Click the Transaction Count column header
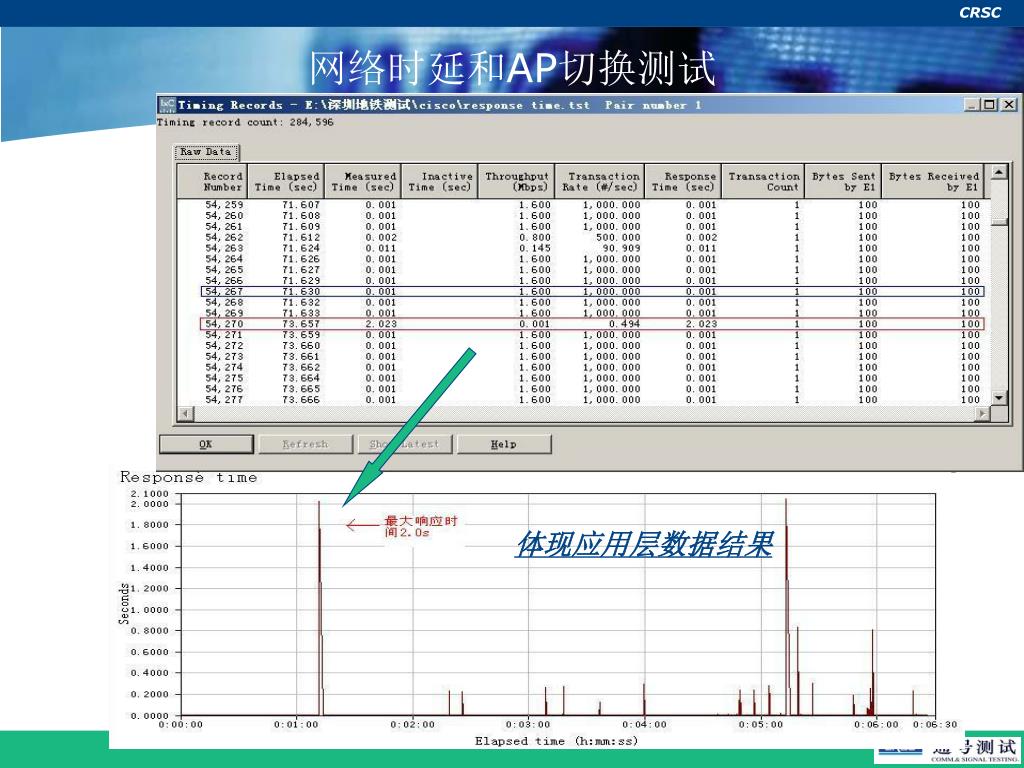Image resolution: width=1024 pixels, height=768 pixels. (763, 182)
